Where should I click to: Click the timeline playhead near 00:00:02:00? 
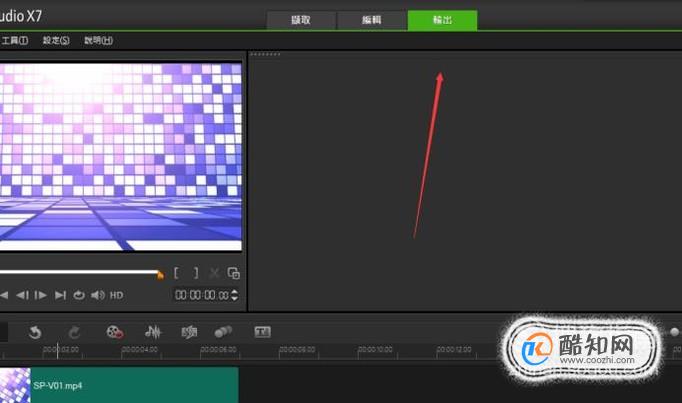pyautogui.click(x=57, y=351)
